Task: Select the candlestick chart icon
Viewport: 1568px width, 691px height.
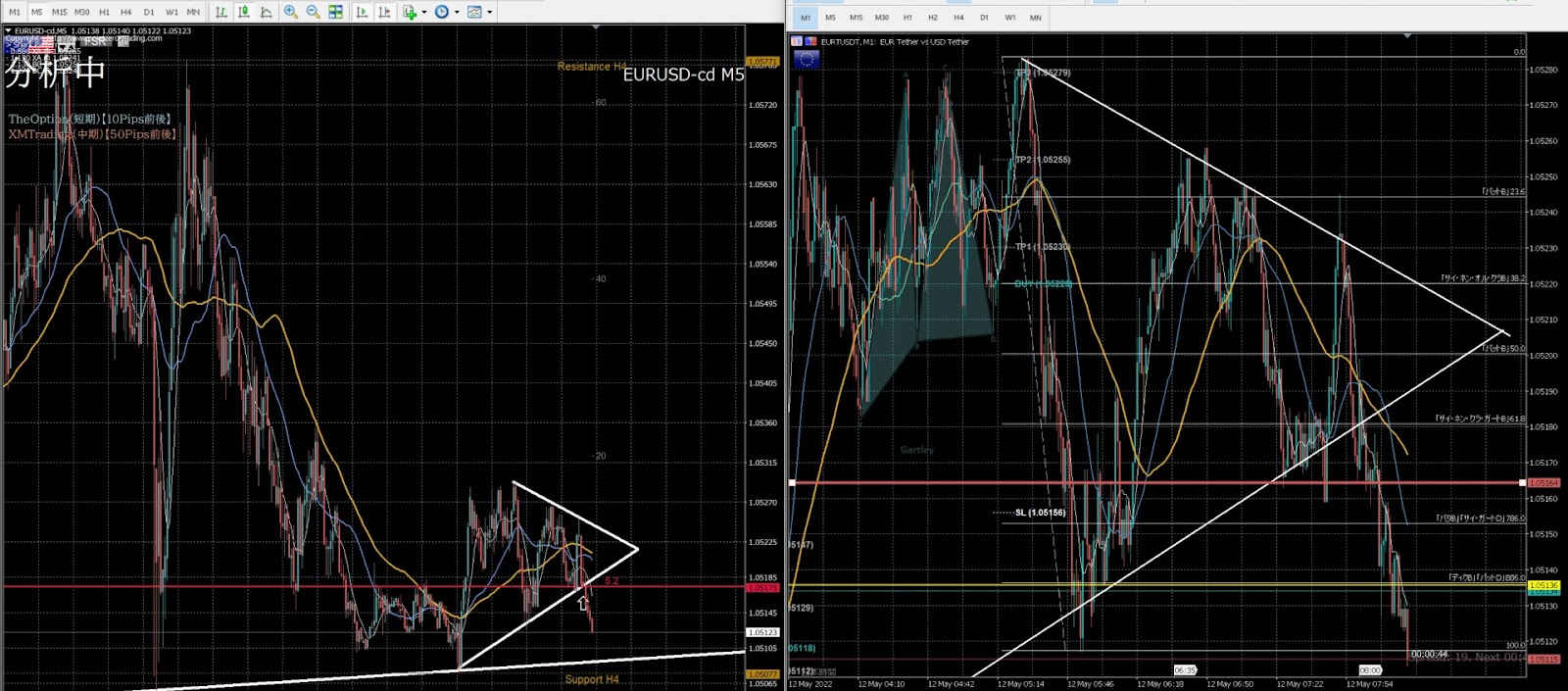Action: tap(243, 12)
